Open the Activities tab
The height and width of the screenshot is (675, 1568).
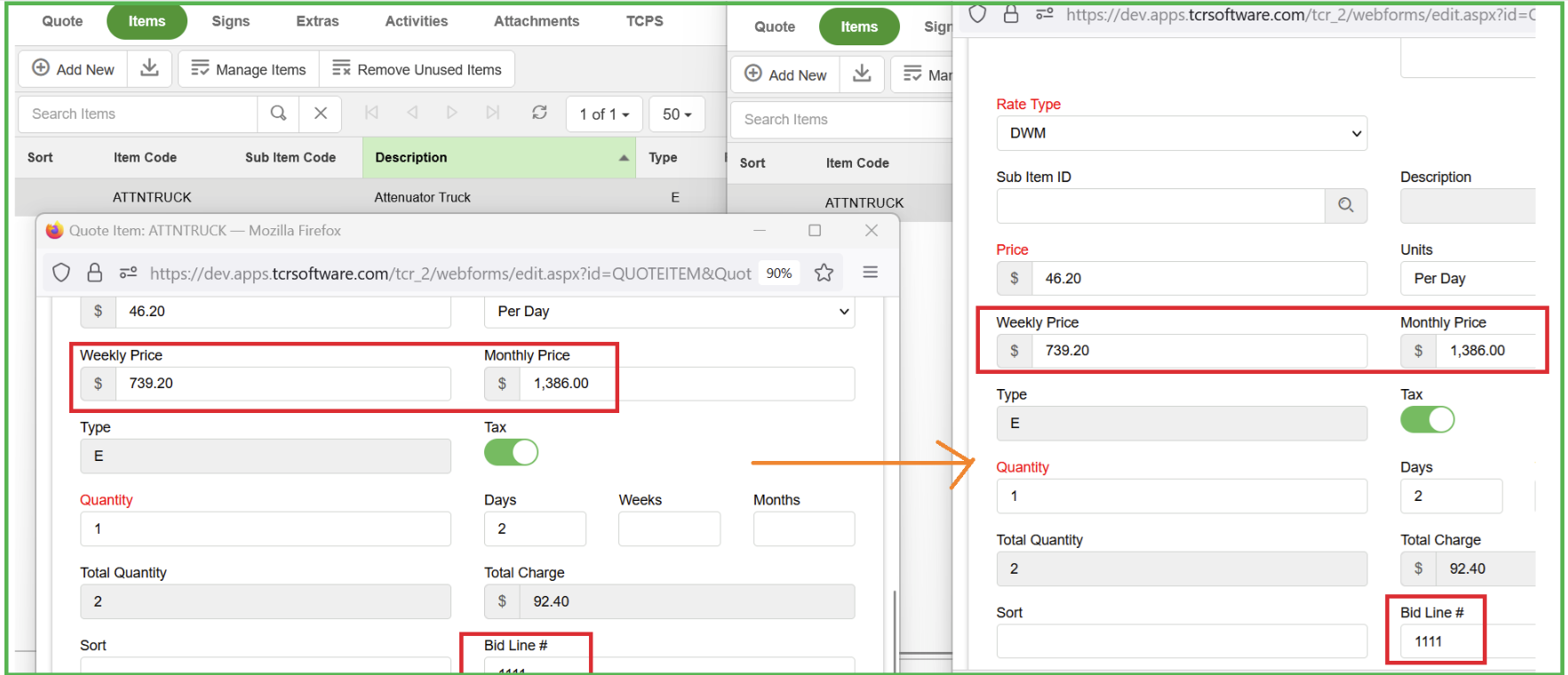click(x=416, y=21)
